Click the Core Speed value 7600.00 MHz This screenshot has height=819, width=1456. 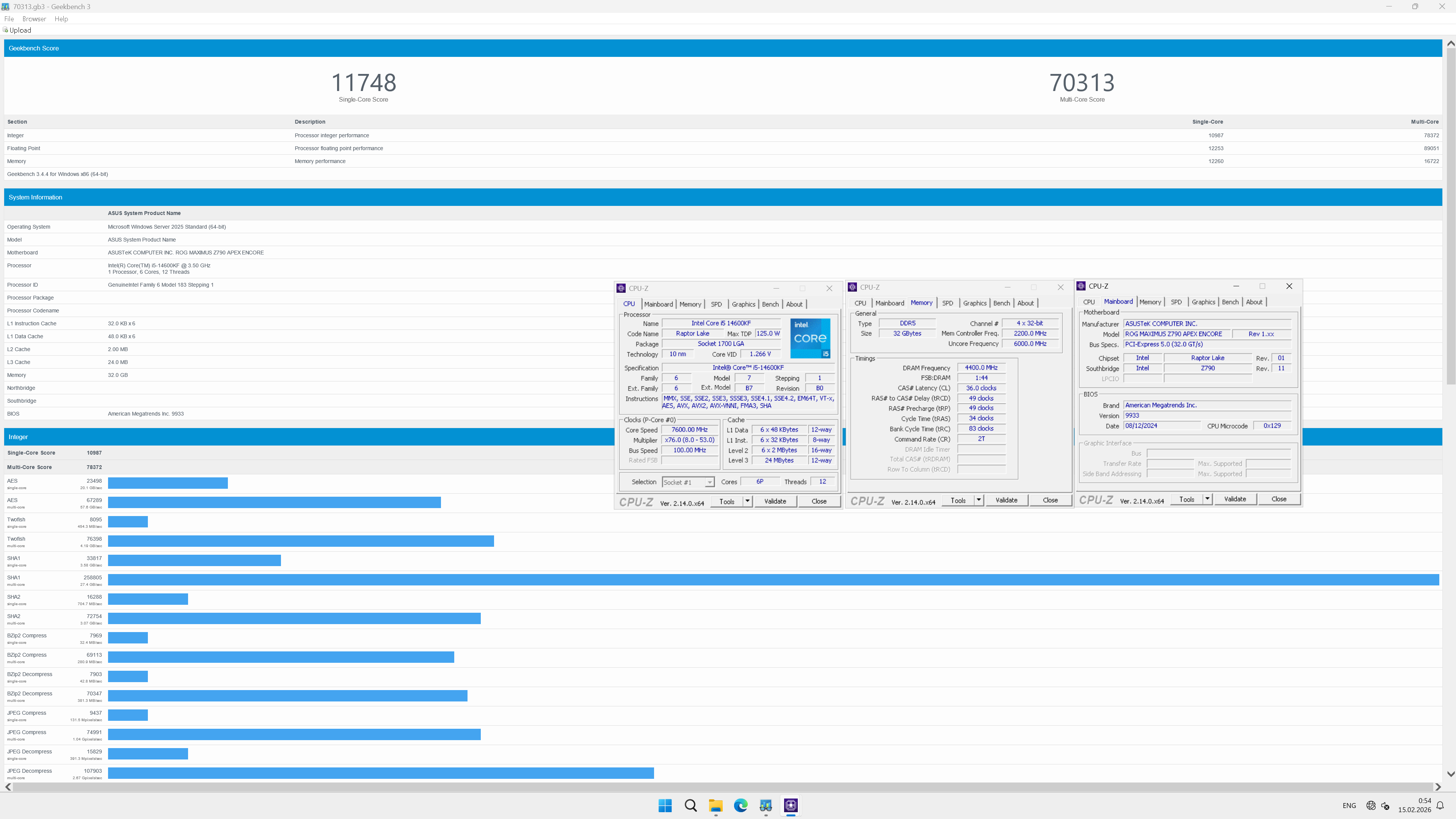click(690, 430)
